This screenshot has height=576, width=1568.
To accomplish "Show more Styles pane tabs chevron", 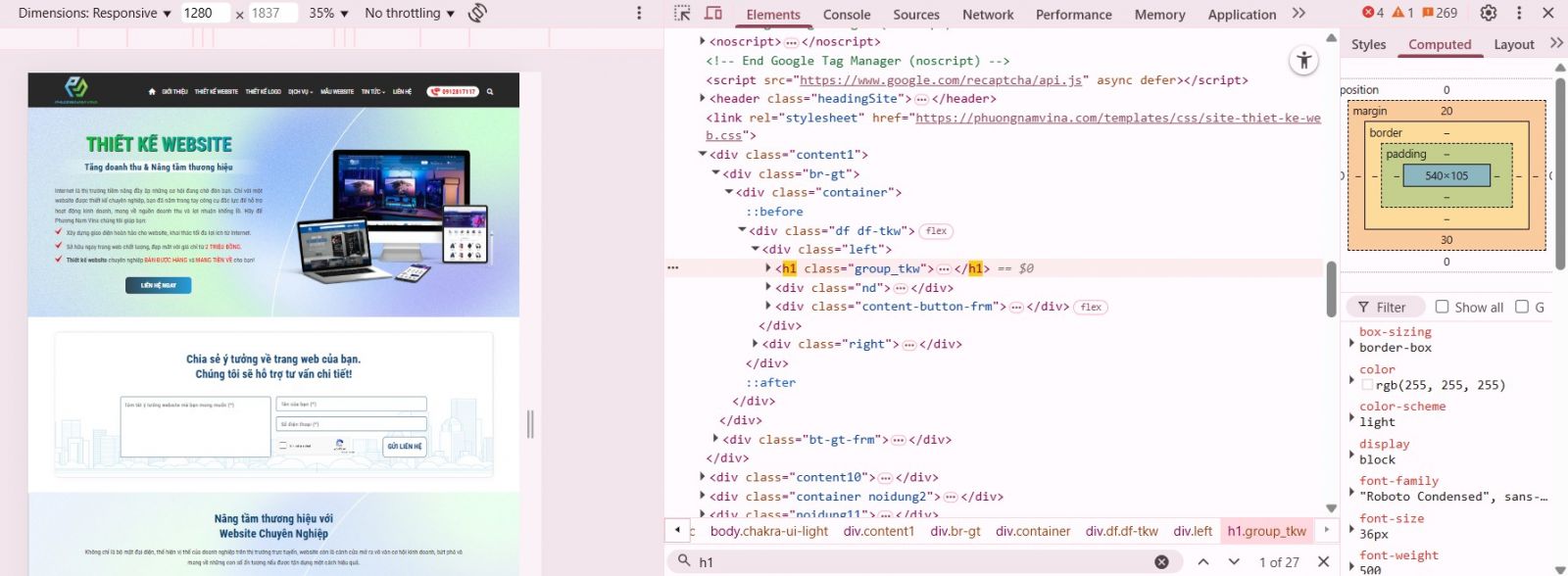I will pos(1556,43).
